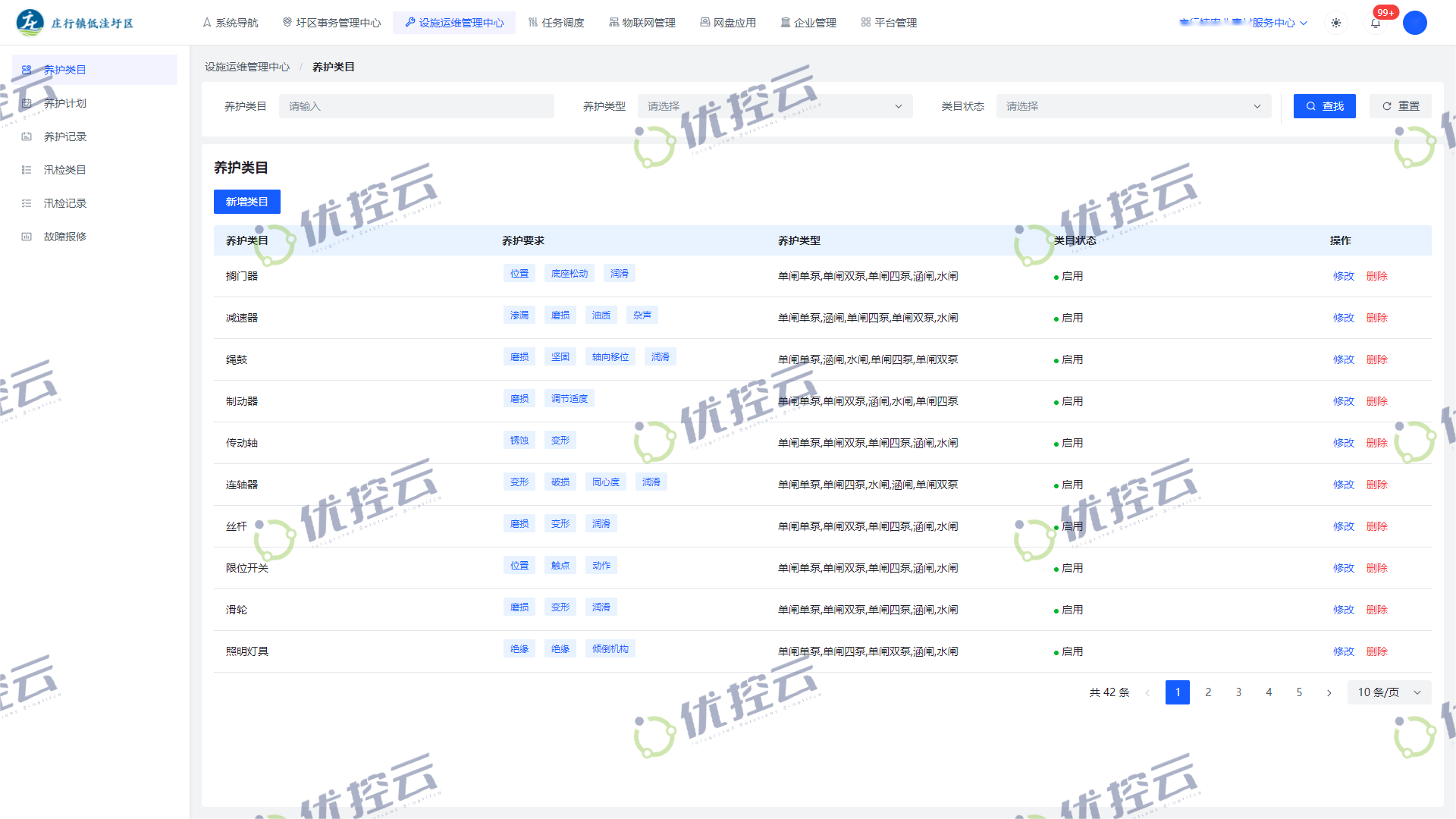Screen dimensions: 1456x819
Task: Click the 新增类目 button
Action: [x=246, y=202]
